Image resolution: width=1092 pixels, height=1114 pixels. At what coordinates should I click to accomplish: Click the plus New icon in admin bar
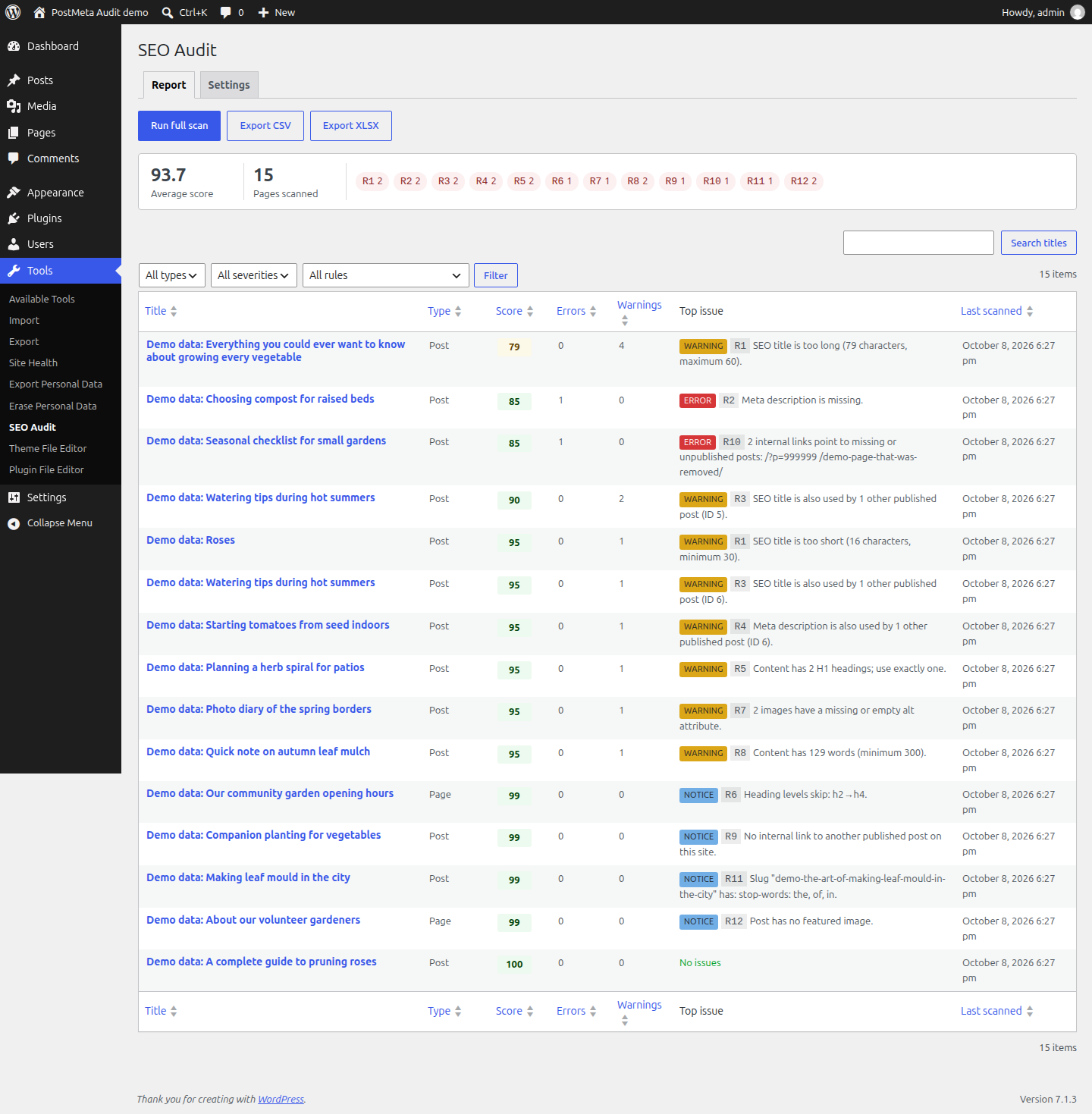coord(263,12)
